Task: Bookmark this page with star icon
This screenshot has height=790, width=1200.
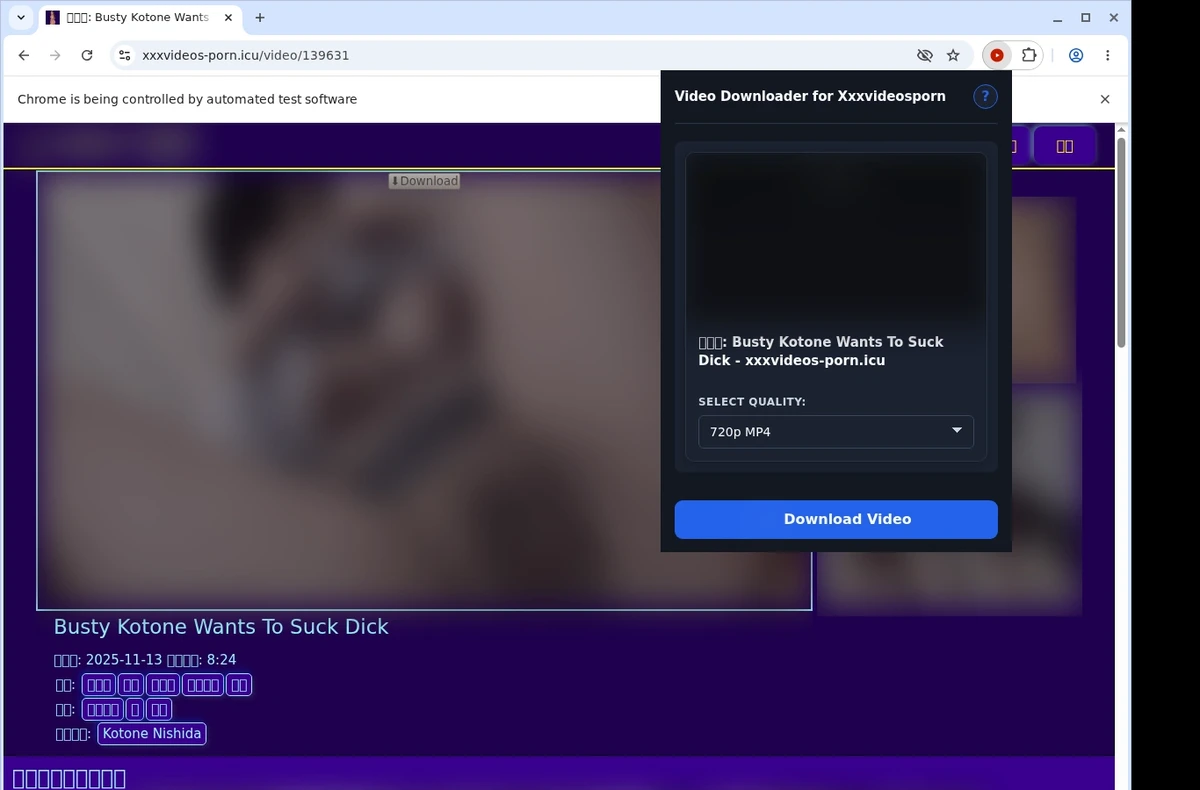Action: point(953,55)
